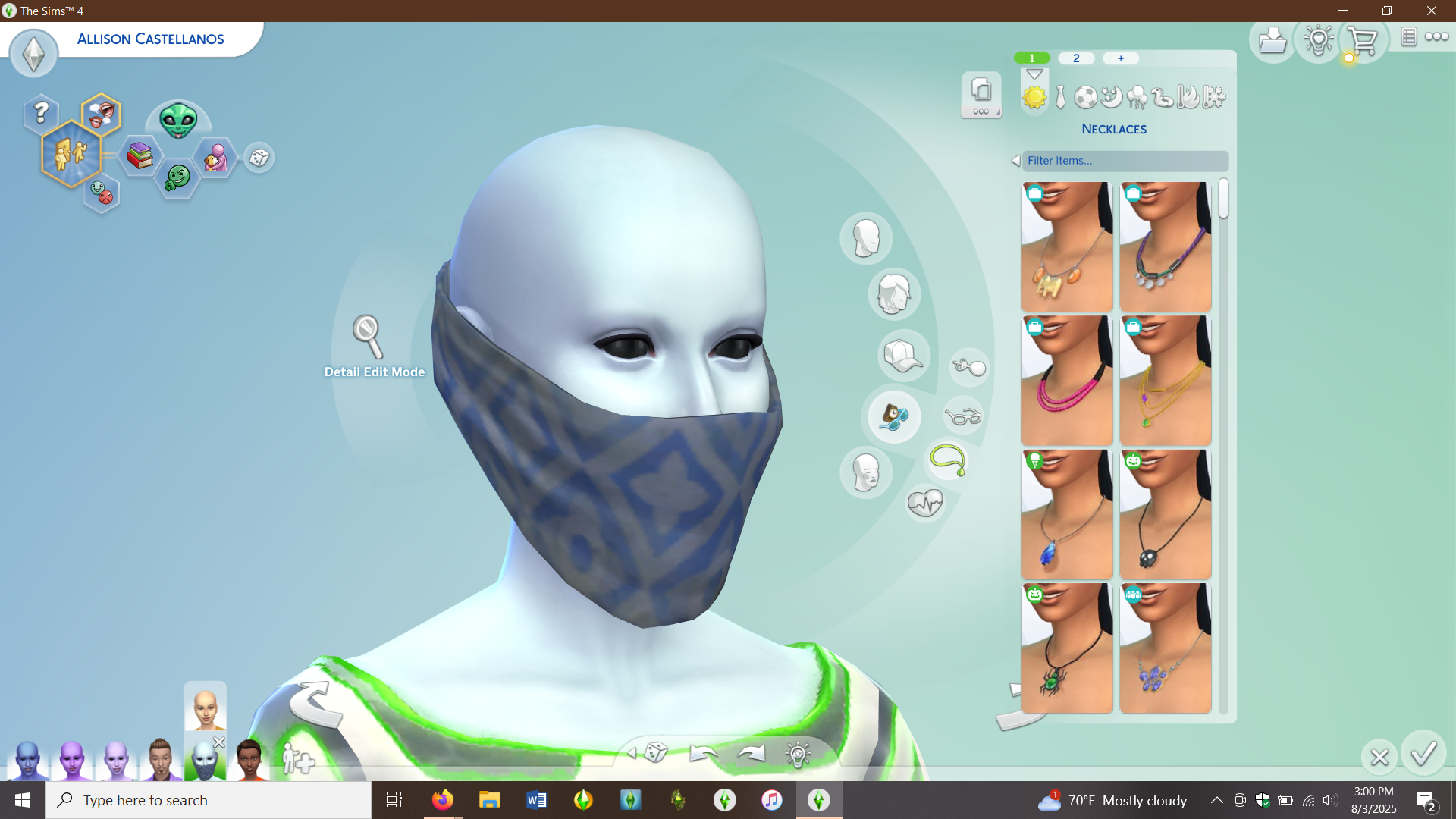Image resolution: width=1456 pixels, height=819 pixels.
Task: Choose the pink family trait hexagon
Action: [215, 157]
